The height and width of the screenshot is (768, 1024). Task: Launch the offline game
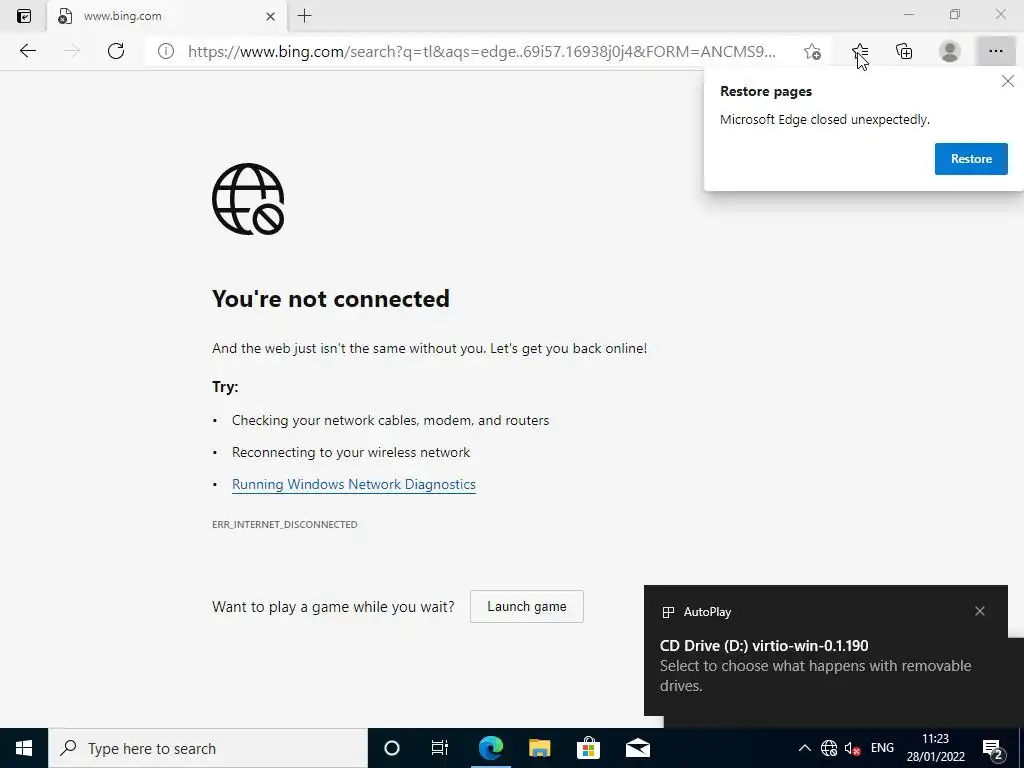(x=526, y=607)
